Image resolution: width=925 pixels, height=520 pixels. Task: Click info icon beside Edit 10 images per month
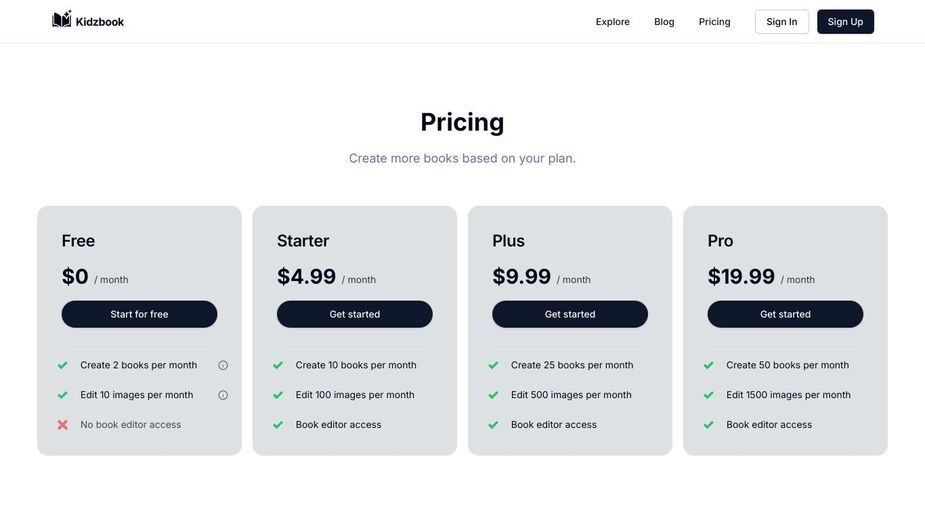223,395
